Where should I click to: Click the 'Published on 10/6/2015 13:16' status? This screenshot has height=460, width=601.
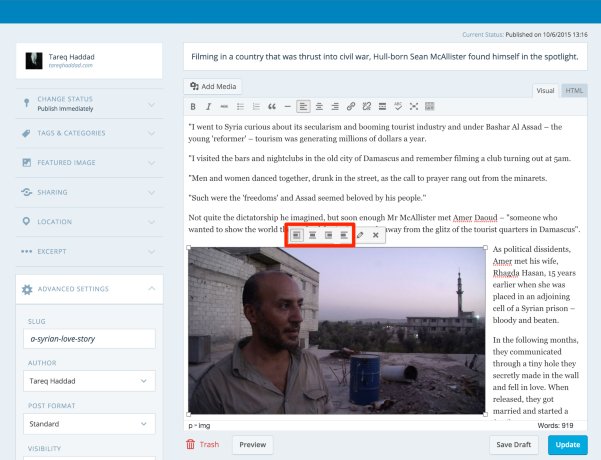546,34
